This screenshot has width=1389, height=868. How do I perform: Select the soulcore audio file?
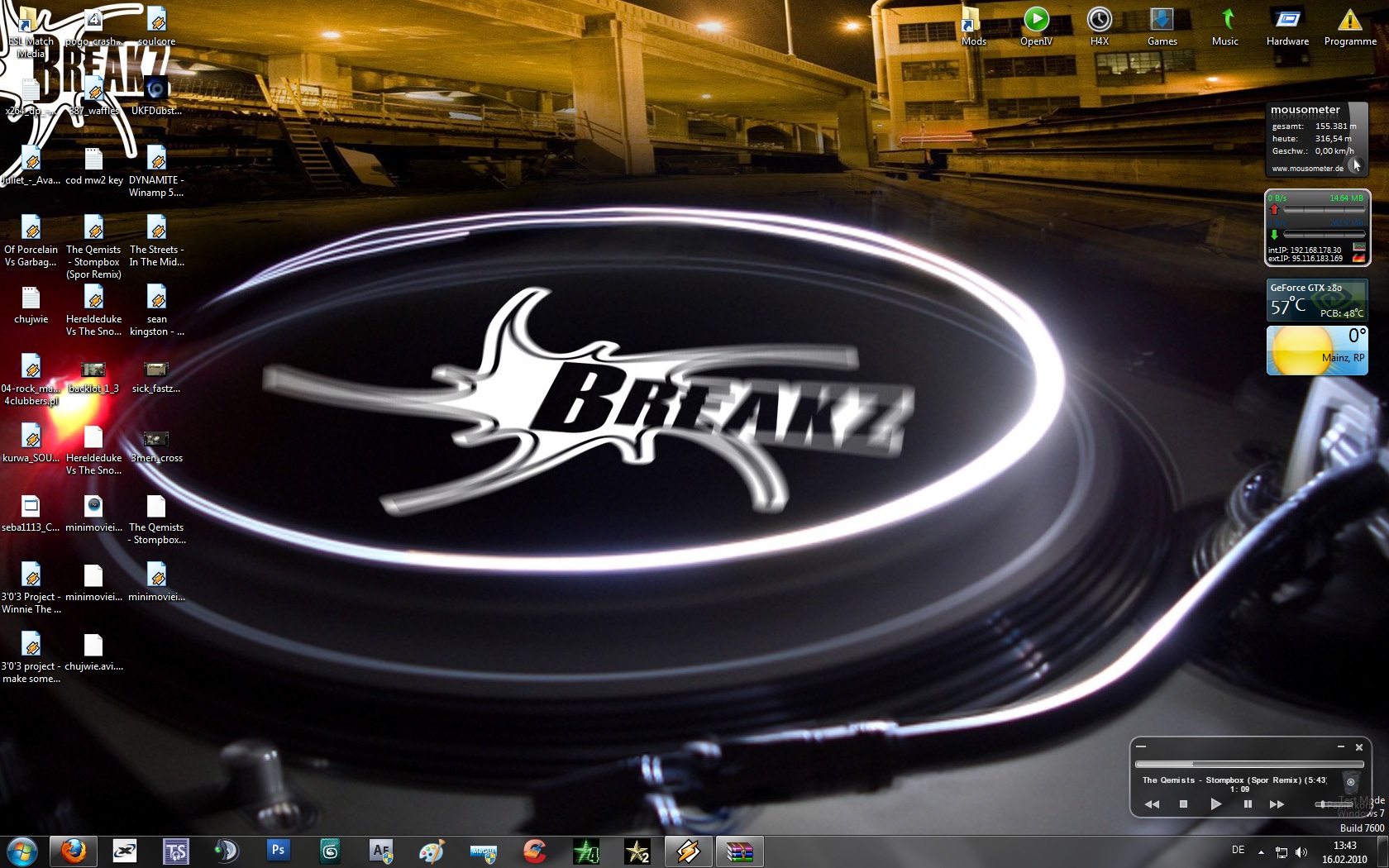156,26
